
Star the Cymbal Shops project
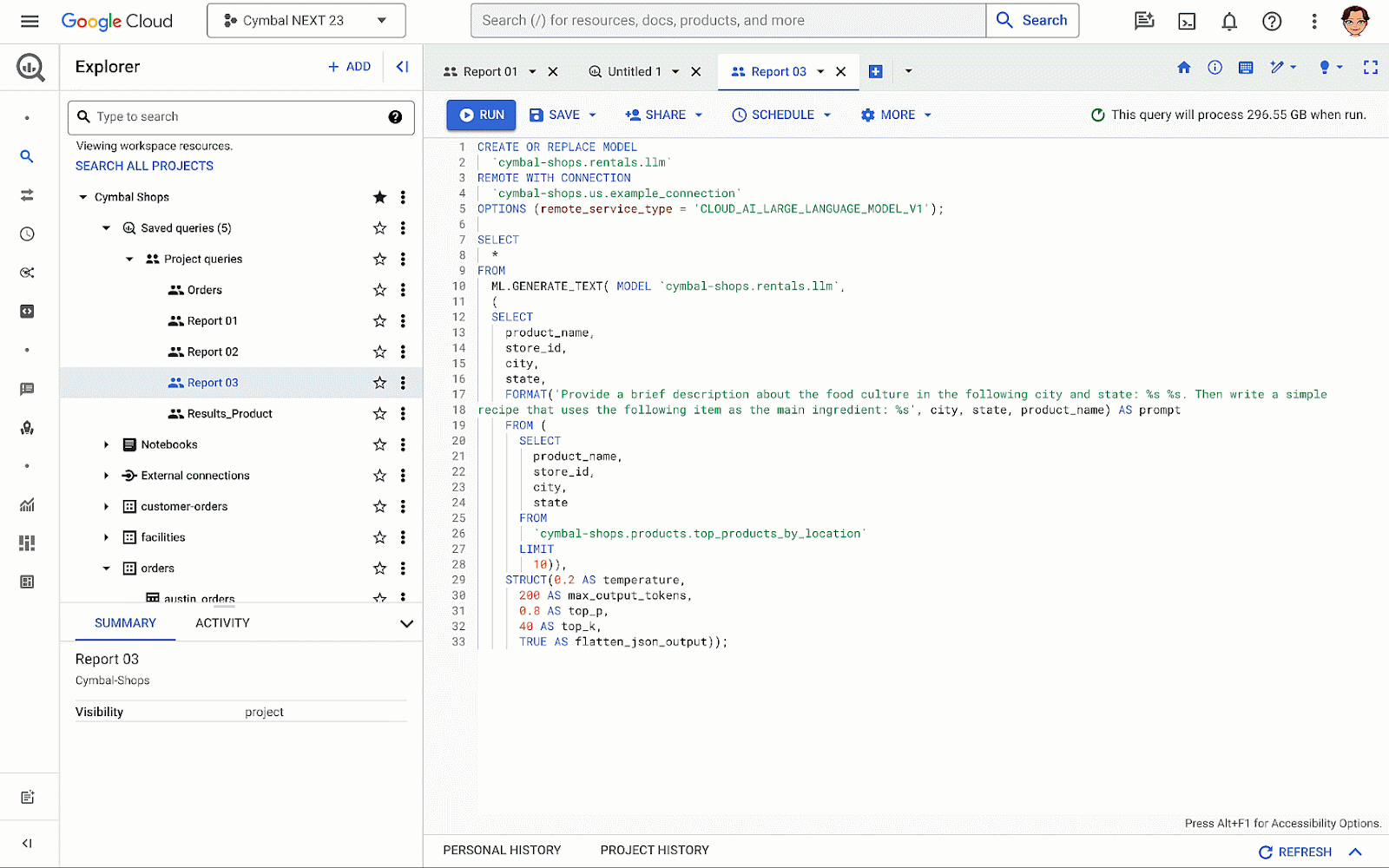coord(379,197)
